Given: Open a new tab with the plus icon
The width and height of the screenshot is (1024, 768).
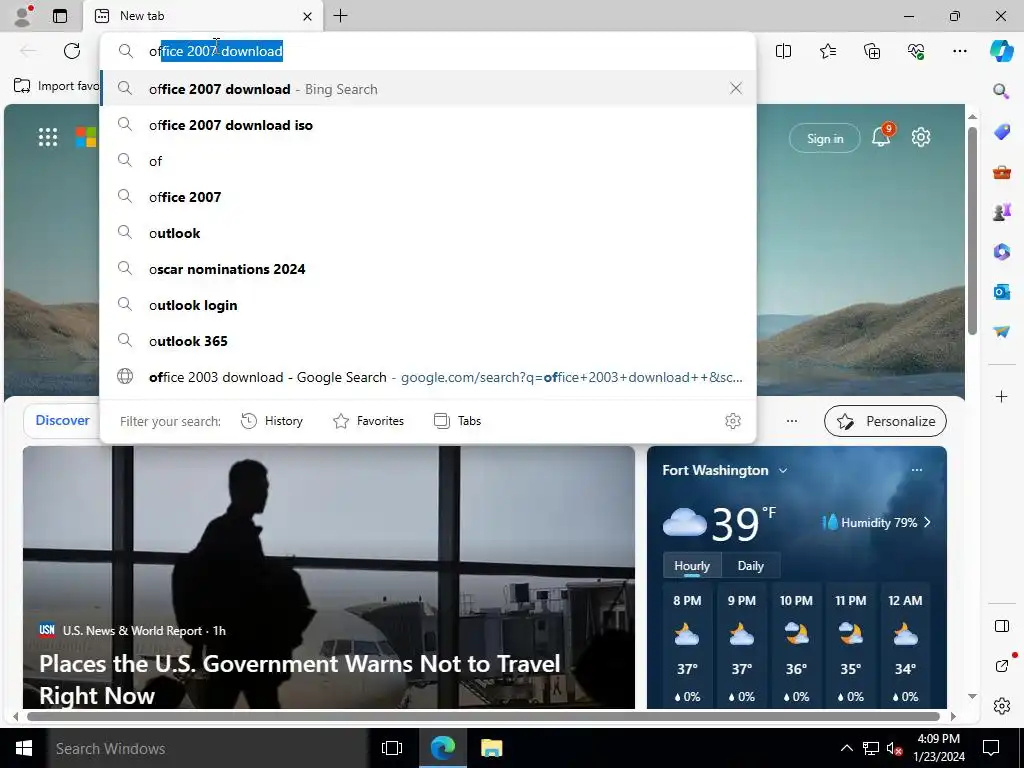Looking at the screenshot, I should pyautogui.click(x=340, y=16).
